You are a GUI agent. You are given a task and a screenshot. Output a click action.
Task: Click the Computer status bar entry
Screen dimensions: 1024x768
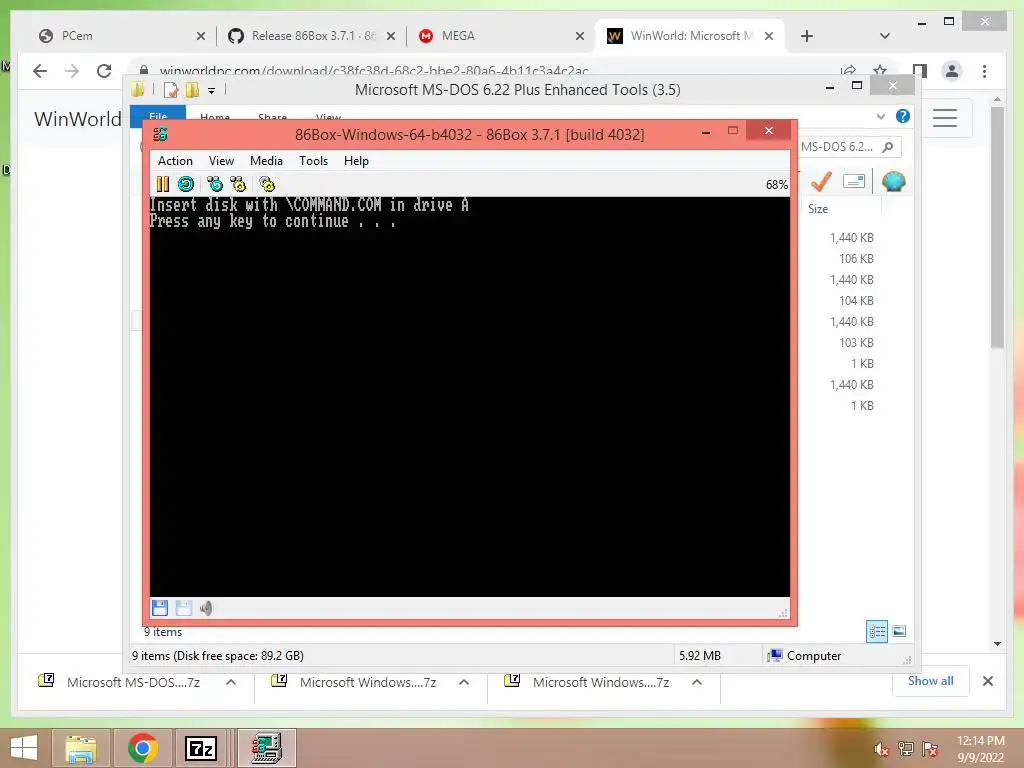pyautogui.click(x=805, y=656)
